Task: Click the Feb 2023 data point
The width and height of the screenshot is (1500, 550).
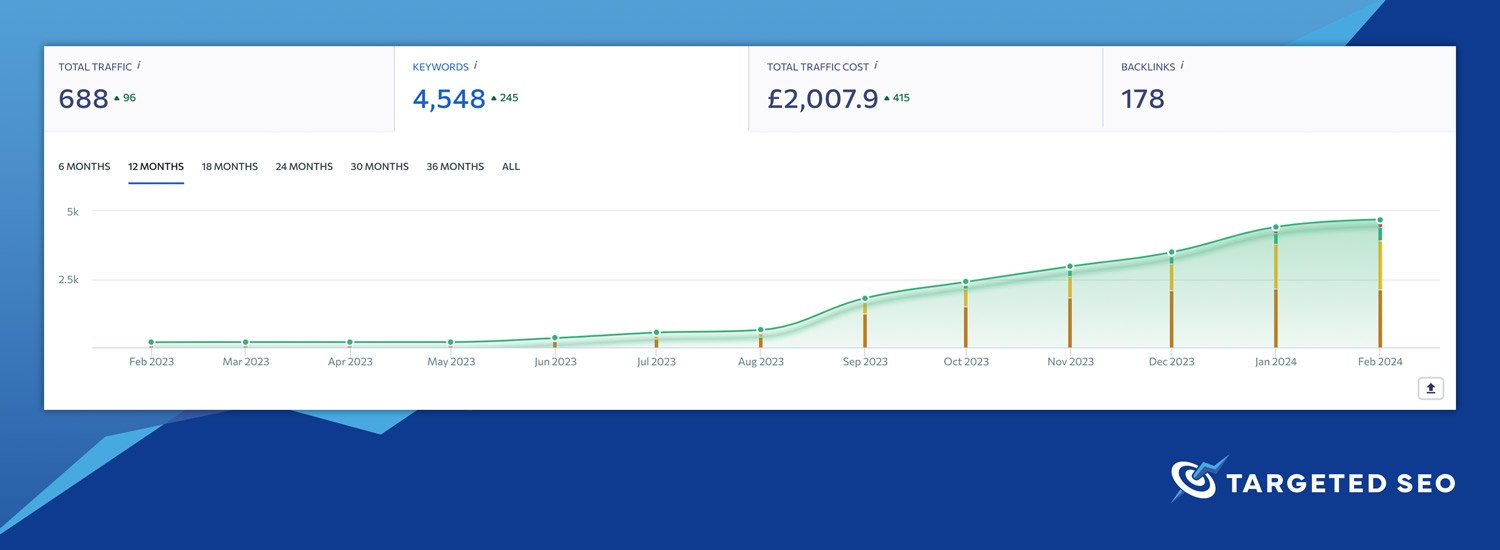Action: (151, 343)
